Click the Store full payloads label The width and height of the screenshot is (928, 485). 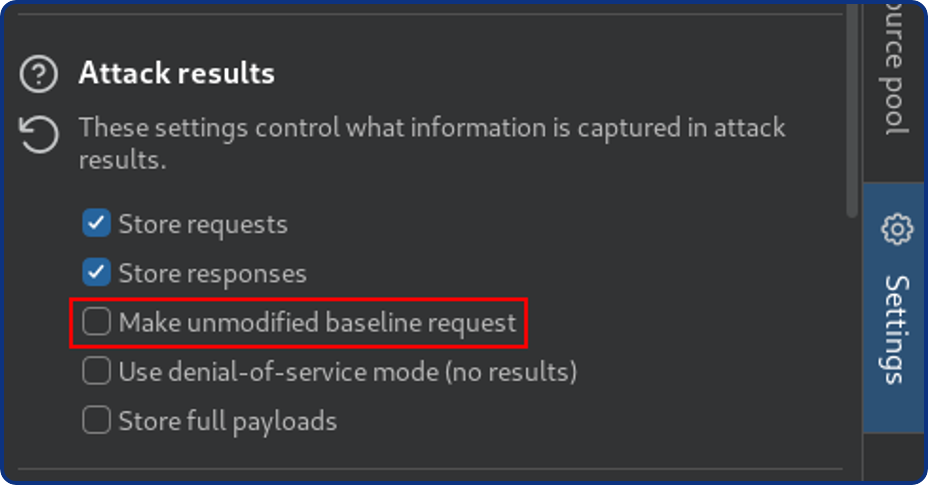227,422
